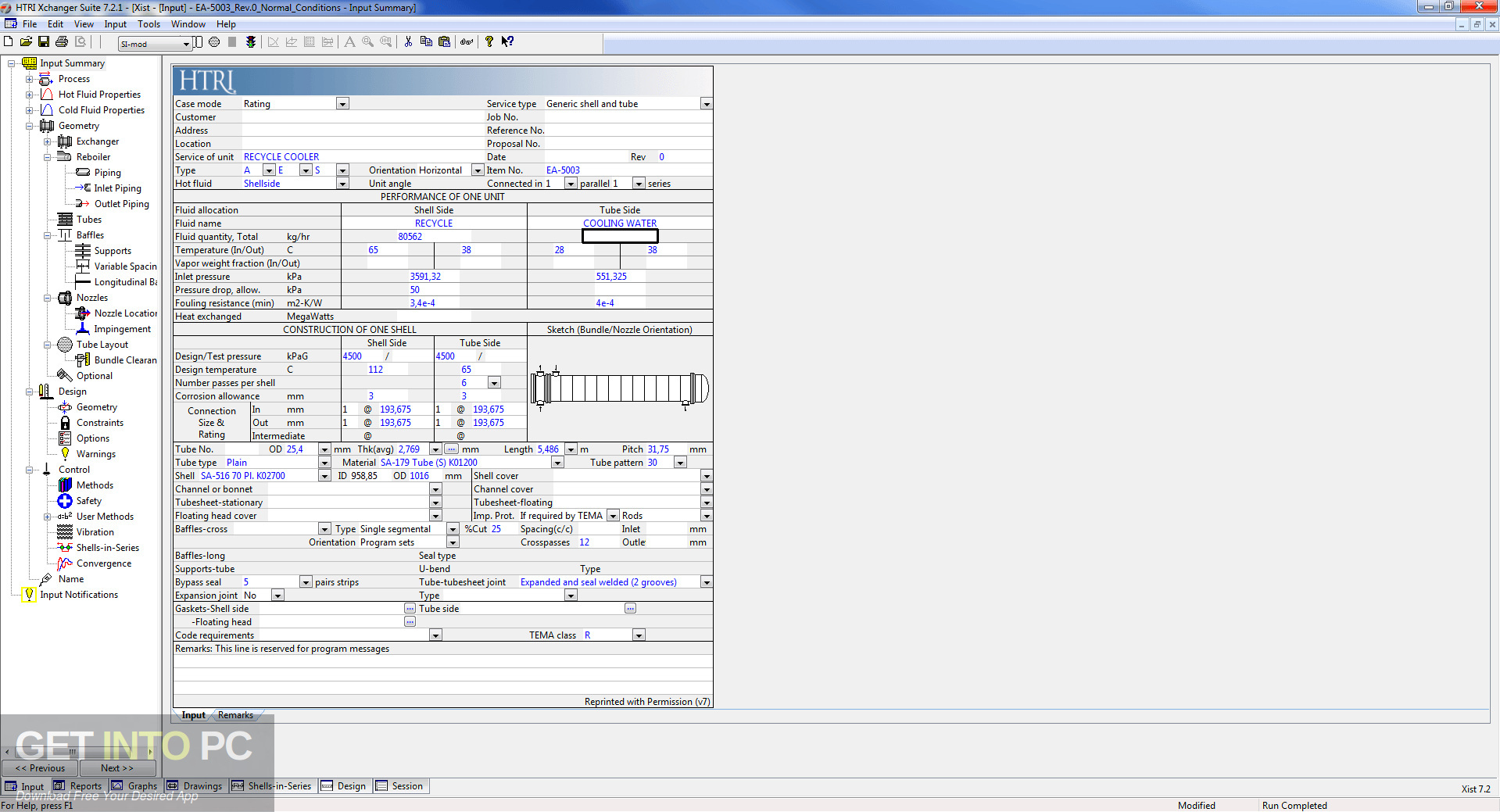Image resolution: width=1500 pixels, height=812 pixels.
Task: Click the Next >> button
Action: pyautogui.click(x=117, y=768)
